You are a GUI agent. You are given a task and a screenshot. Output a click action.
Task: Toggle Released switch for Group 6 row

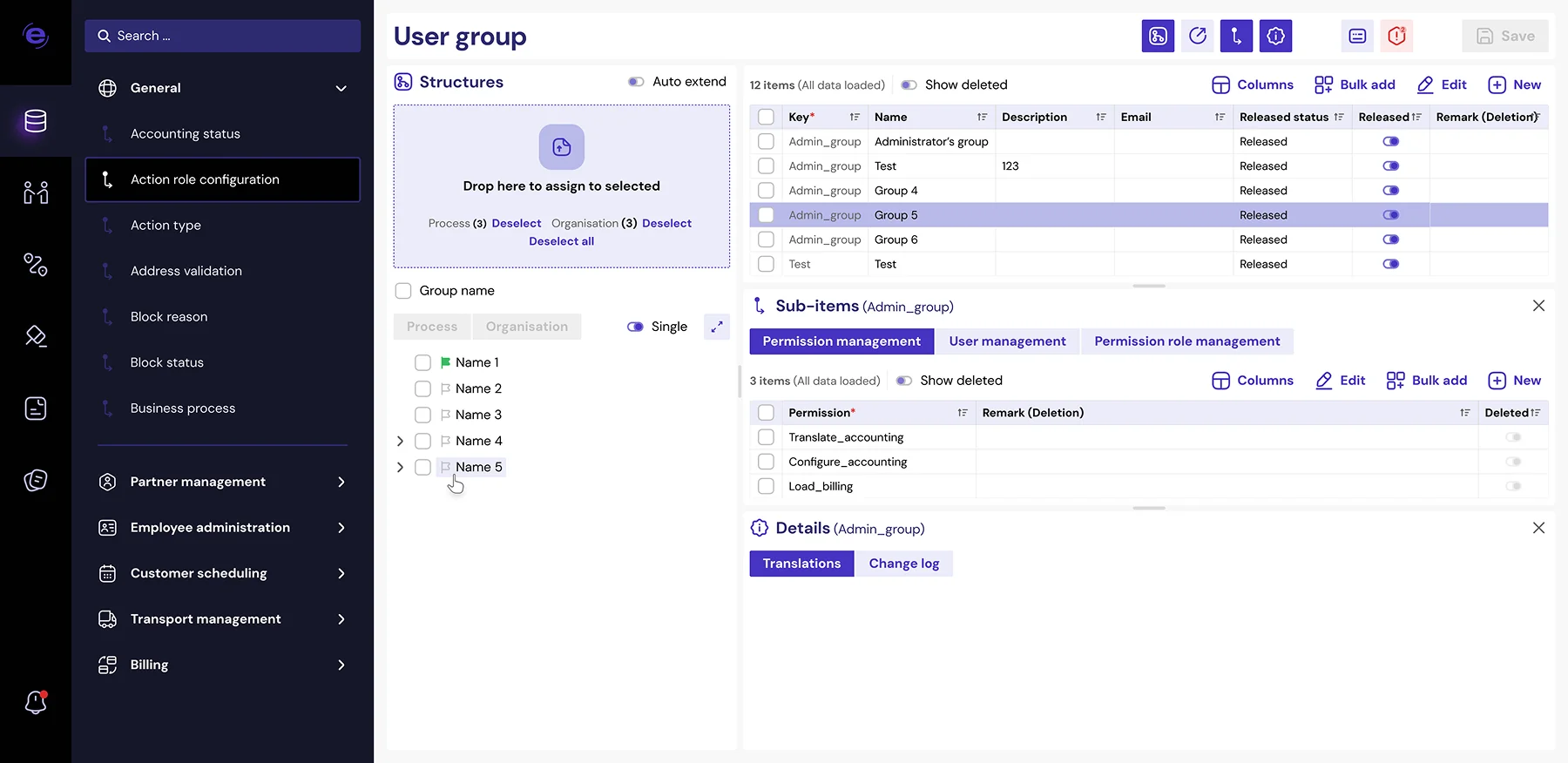point(1391,240)
